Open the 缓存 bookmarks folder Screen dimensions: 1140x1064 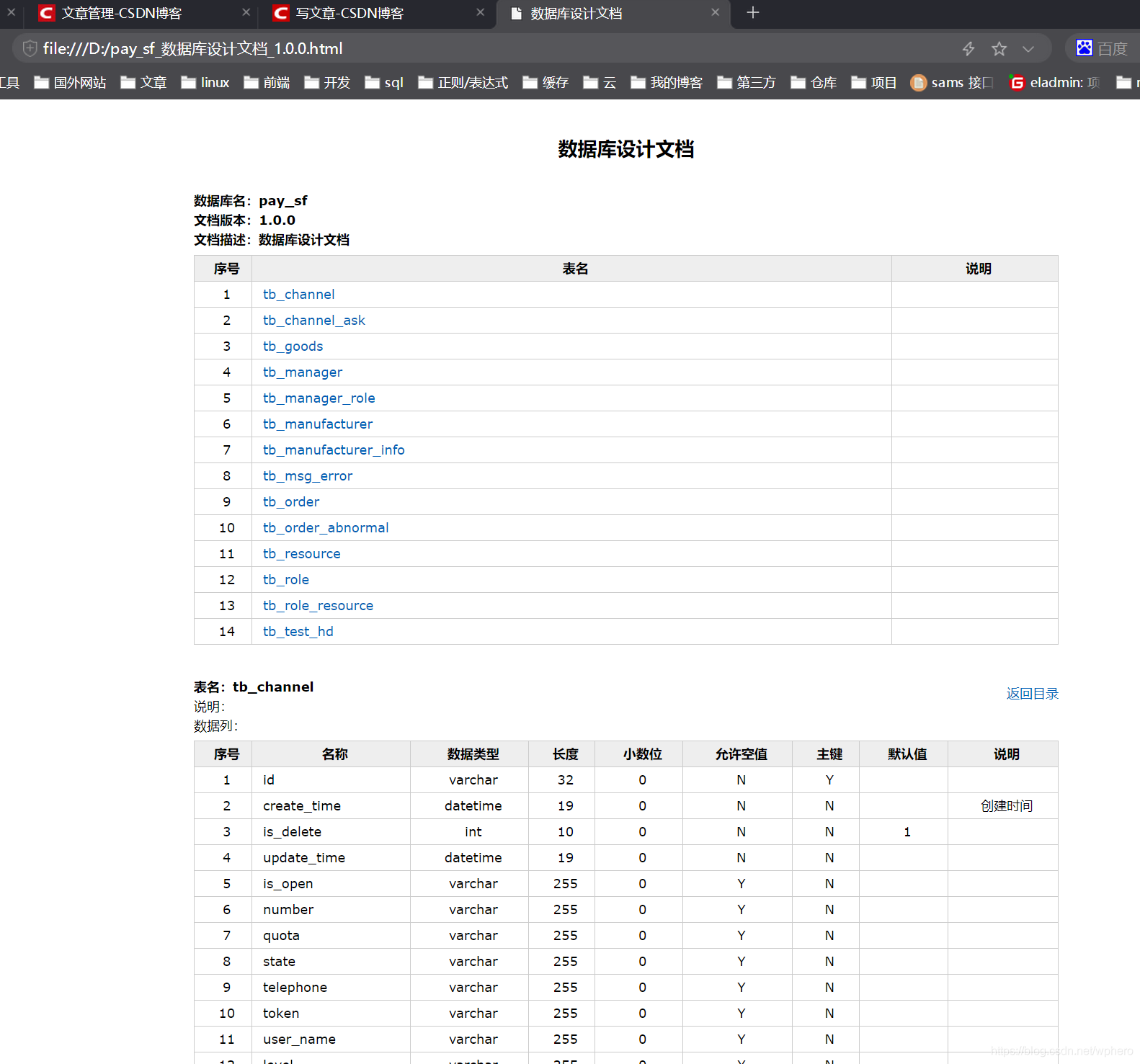[x=545, y=83]
